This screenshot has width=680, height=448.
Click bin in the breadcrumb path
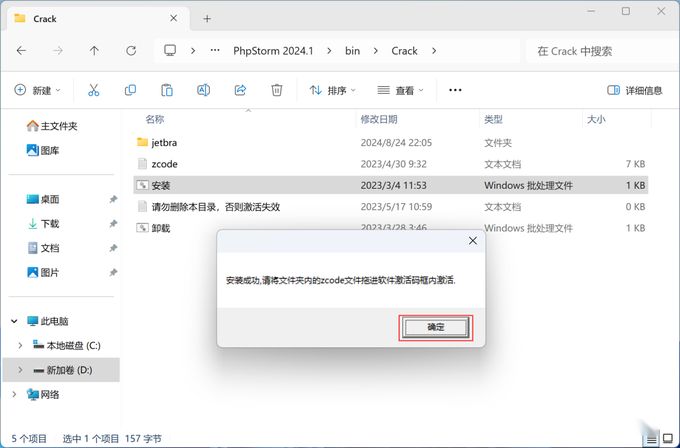point(353,51)
